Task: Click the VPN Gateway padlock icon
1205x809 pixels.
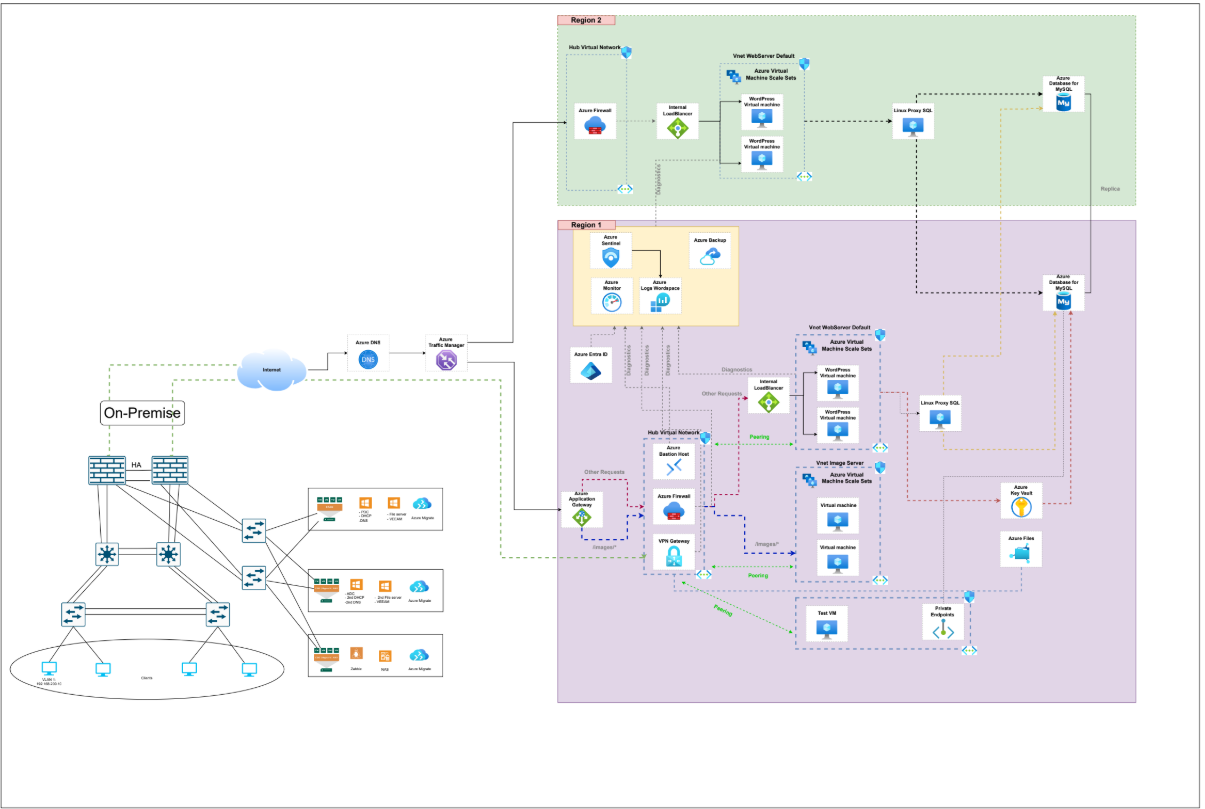Action: click(x=673, y=557)
